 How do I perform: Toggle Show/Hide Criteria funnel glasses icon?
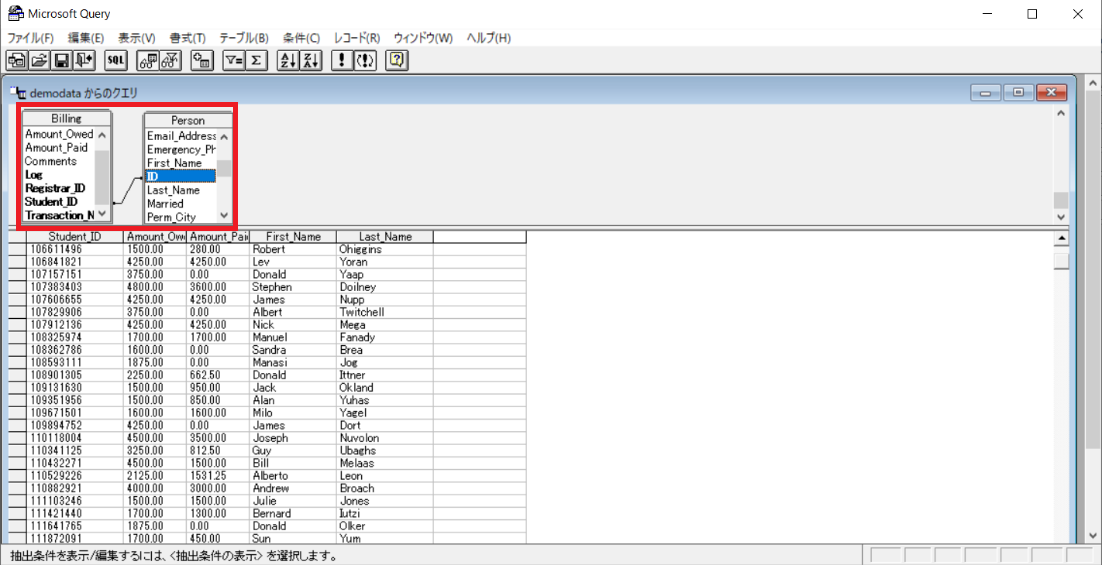[x=170, y=61]
